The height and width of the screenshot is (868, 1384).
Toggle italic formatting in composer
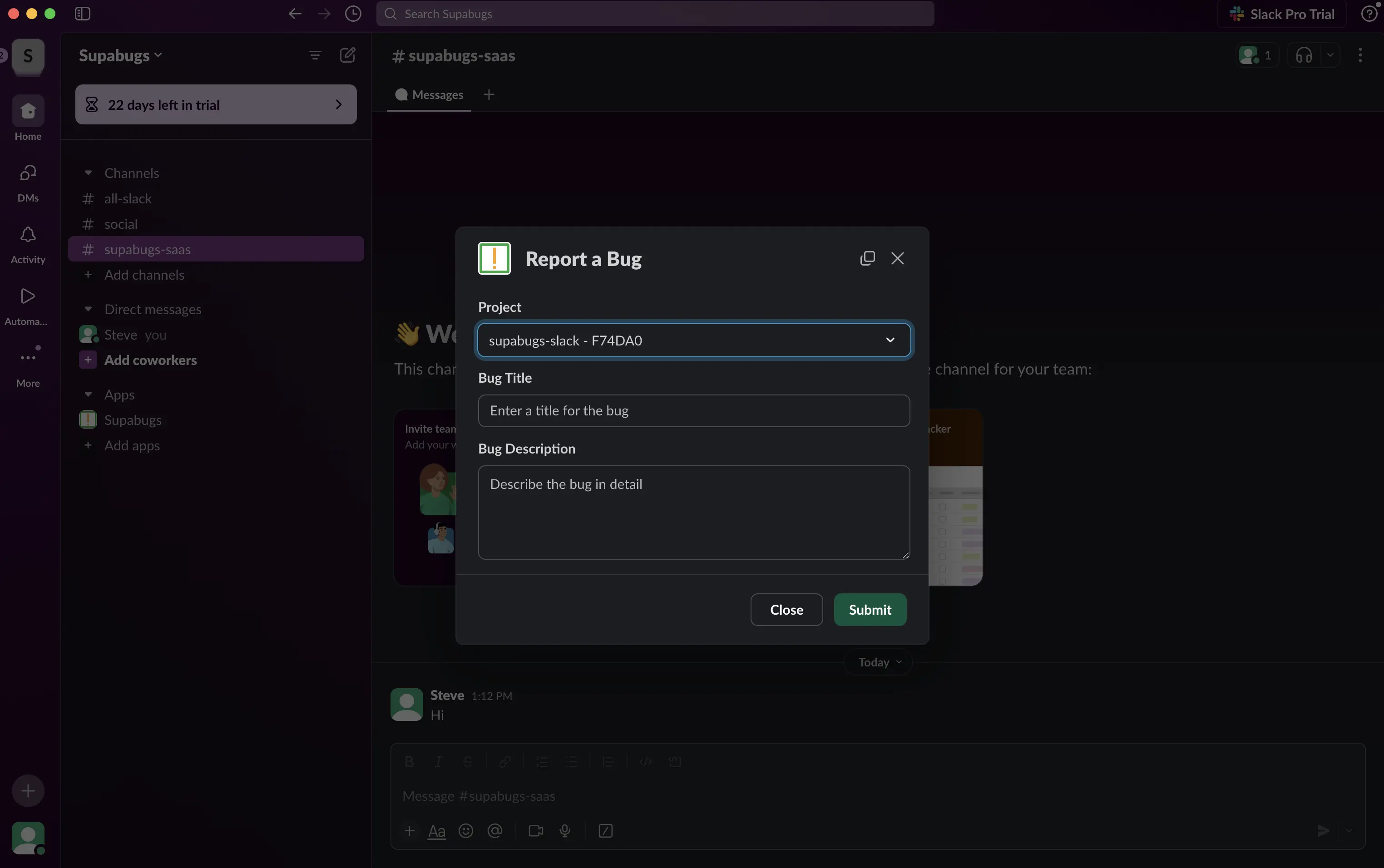(x=439, y=762)
